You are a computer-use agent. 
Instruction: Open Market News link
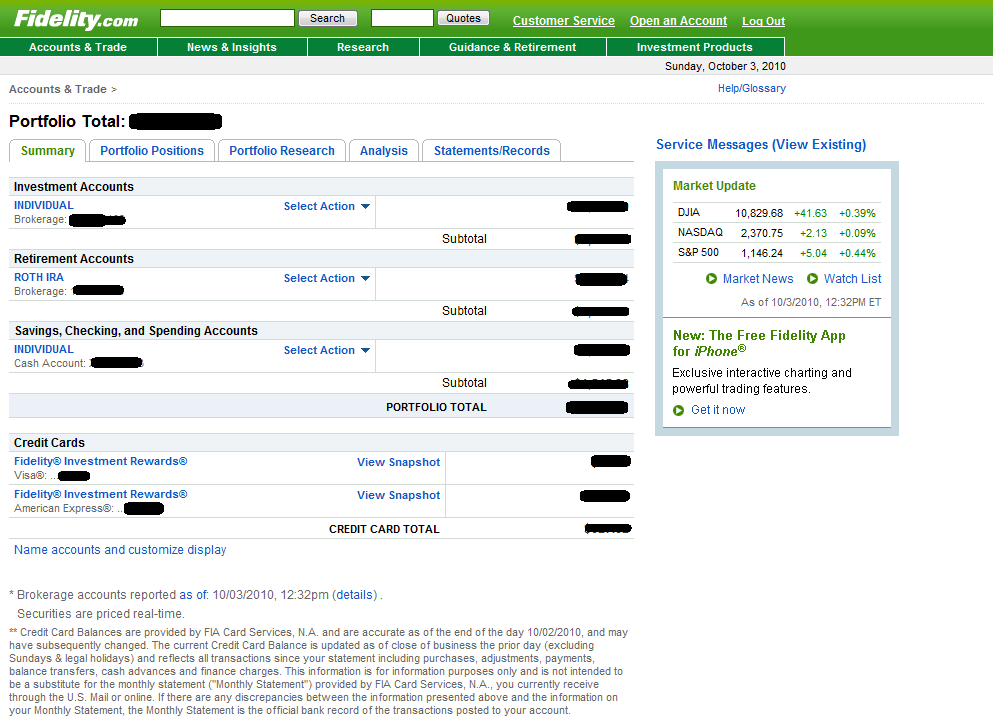(757, 279)
